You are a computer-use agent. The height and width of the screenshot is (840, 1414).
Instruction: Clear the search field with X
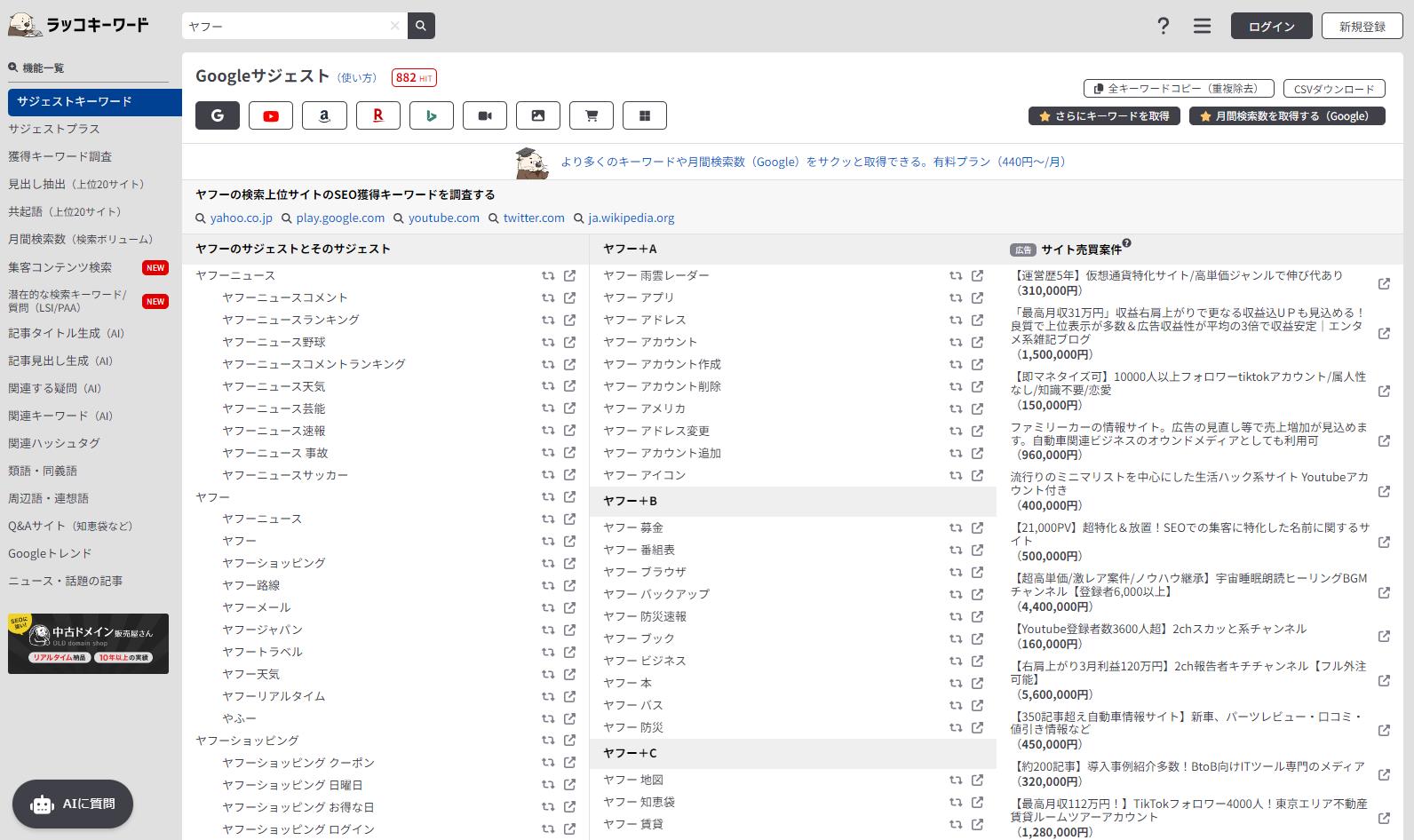[394, 26]
